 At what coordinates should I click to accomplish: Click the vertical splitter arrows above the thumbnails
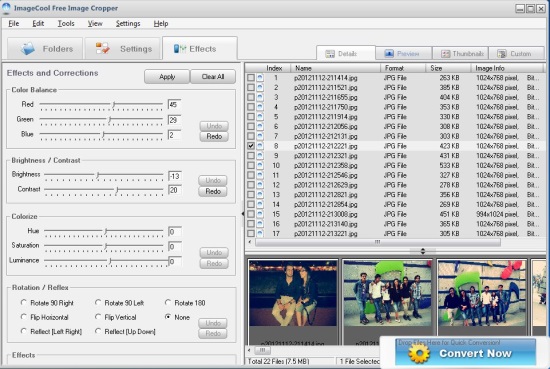[x=423, y=251]
